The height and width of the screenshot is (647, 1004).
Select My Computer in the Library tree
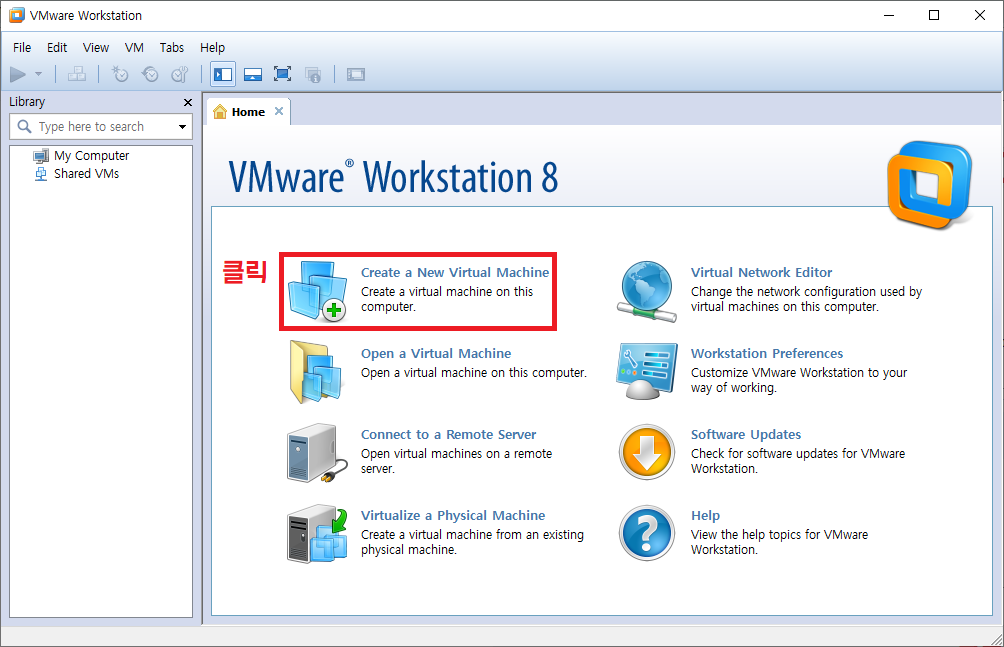(x=92, y=156)
